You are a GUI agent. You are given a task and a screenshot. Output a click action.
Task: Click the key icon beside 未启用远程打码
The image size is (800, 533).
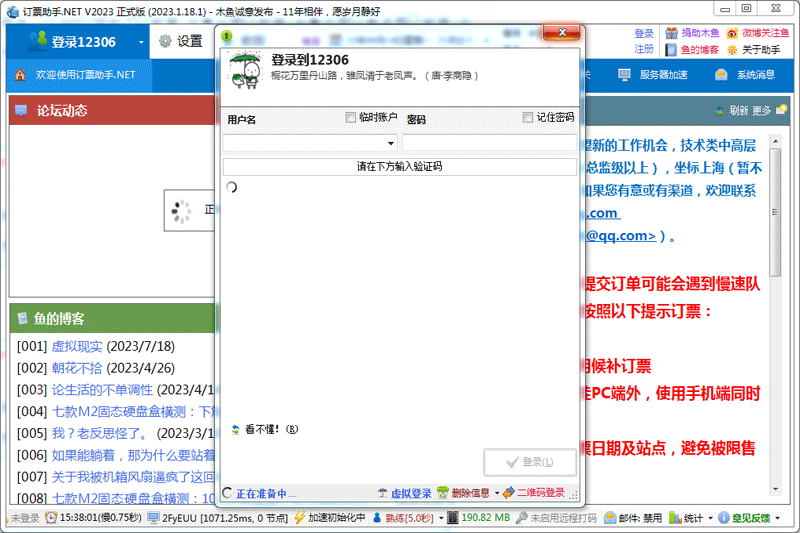tap(521, 518)
